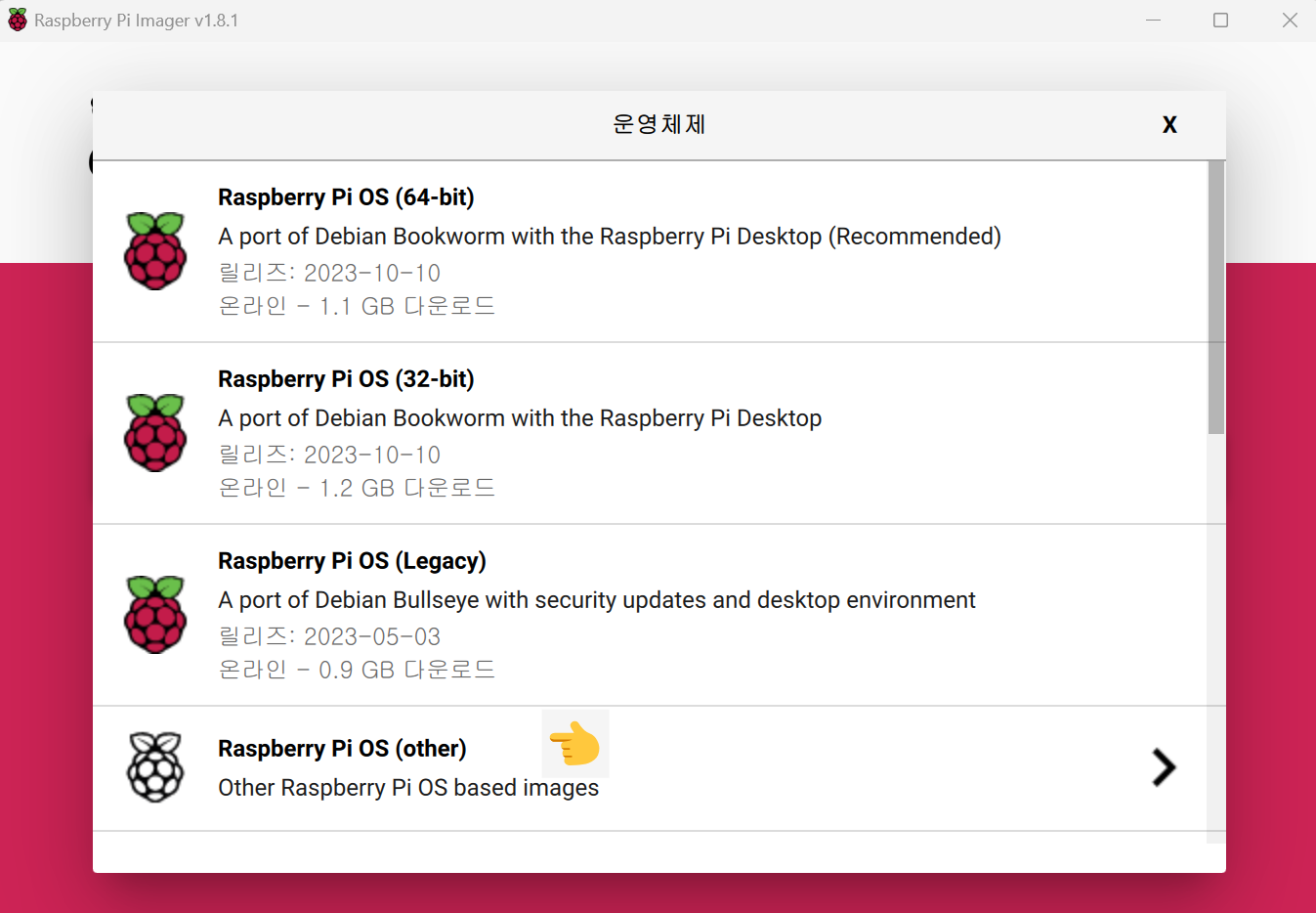Click the 32-bit Debian Bookworm description text
1316x913 pixels.
point(520,418)
